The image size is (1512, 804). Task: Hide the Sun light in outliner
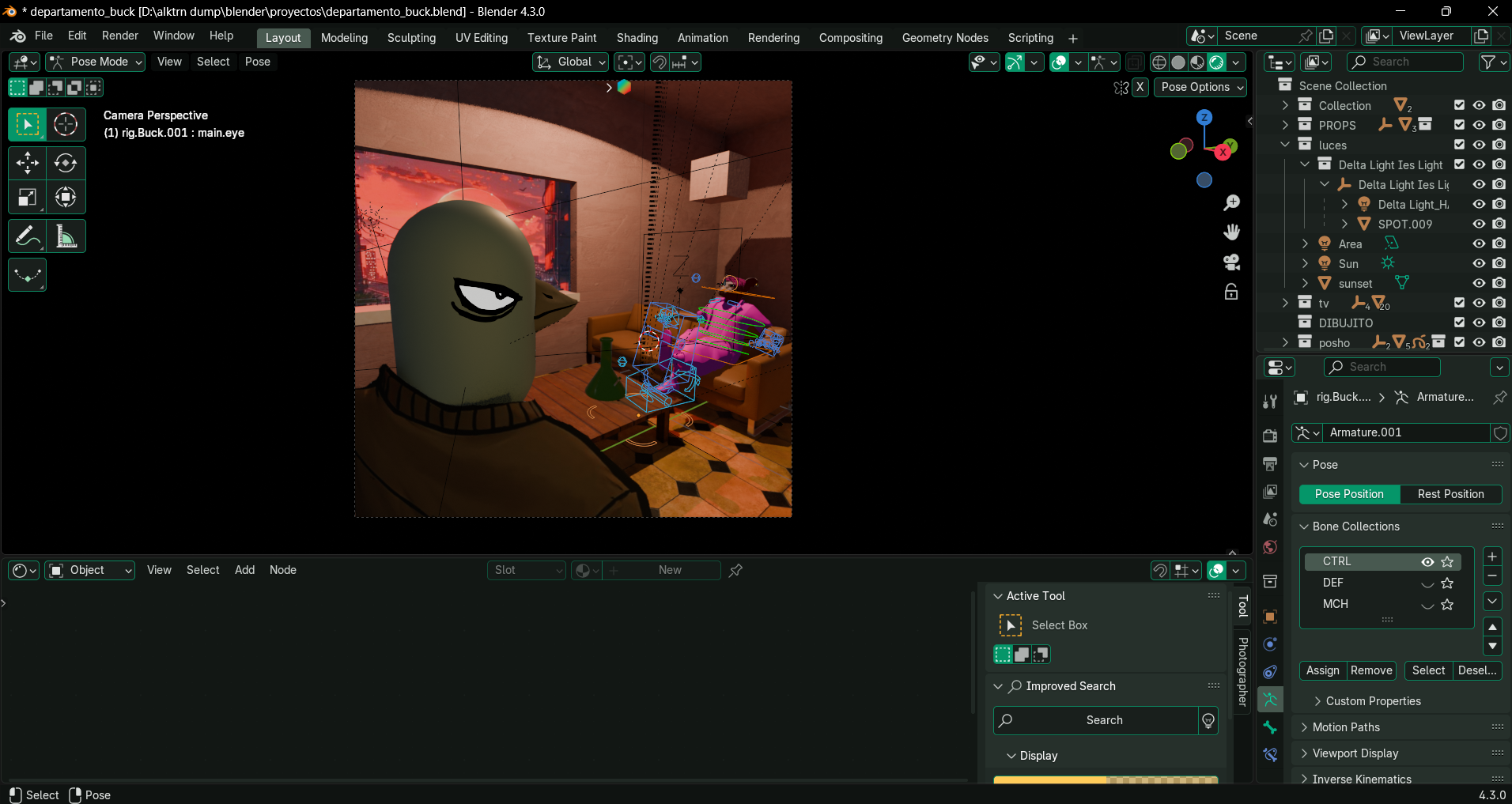pyautogui.click(x=1479, y=263)
